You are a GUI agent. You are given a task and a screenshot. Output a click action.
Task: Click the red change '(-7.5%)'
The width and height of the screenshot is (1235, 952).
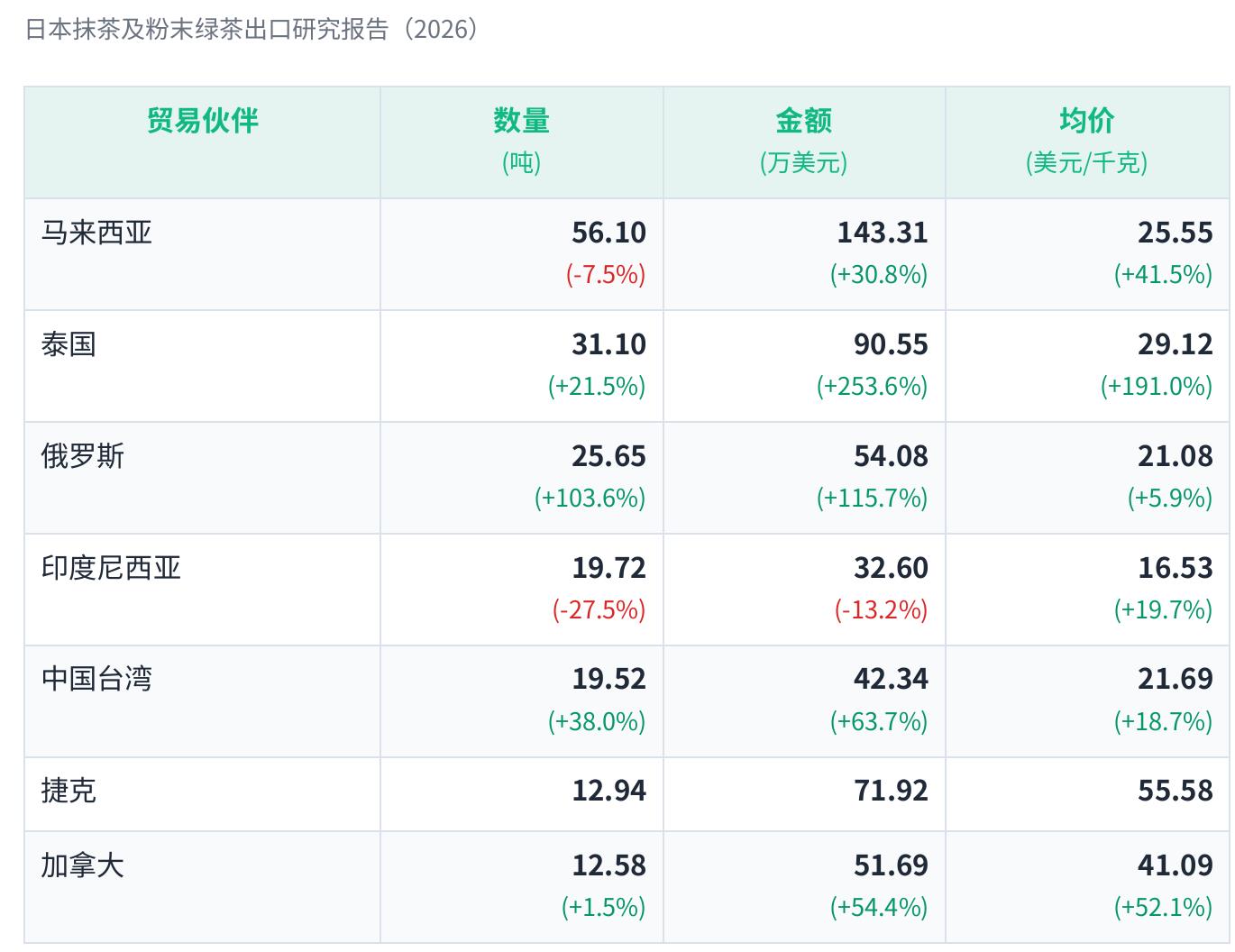click(x=606, y=274)
